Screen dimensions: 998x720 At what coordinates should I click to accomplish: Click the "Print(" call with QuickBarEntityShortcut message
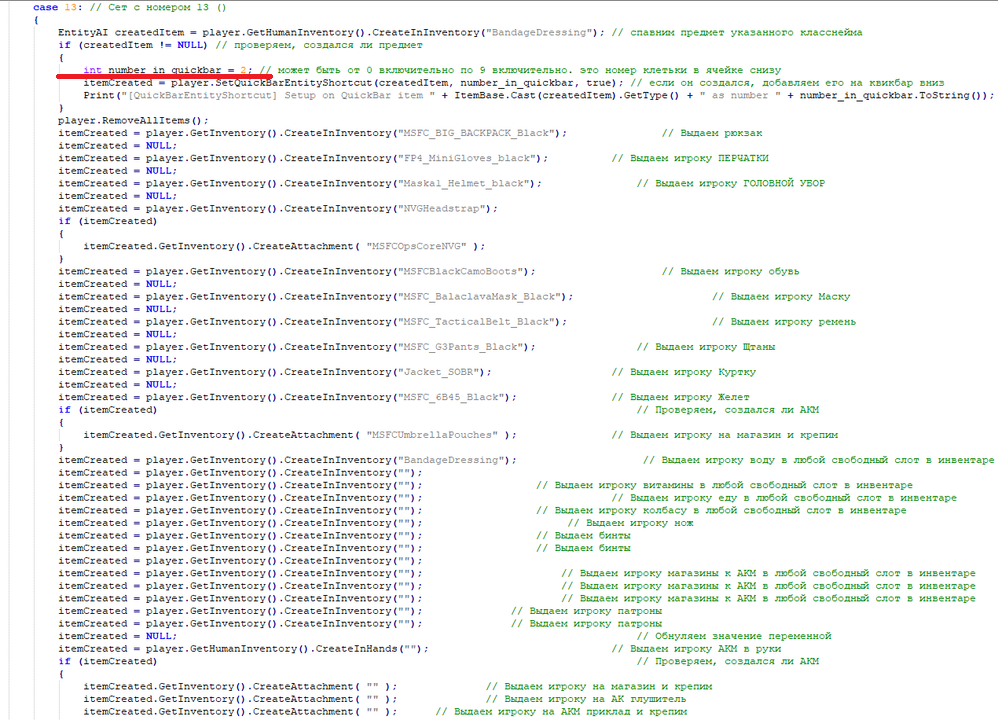click(x=538, y=95)
